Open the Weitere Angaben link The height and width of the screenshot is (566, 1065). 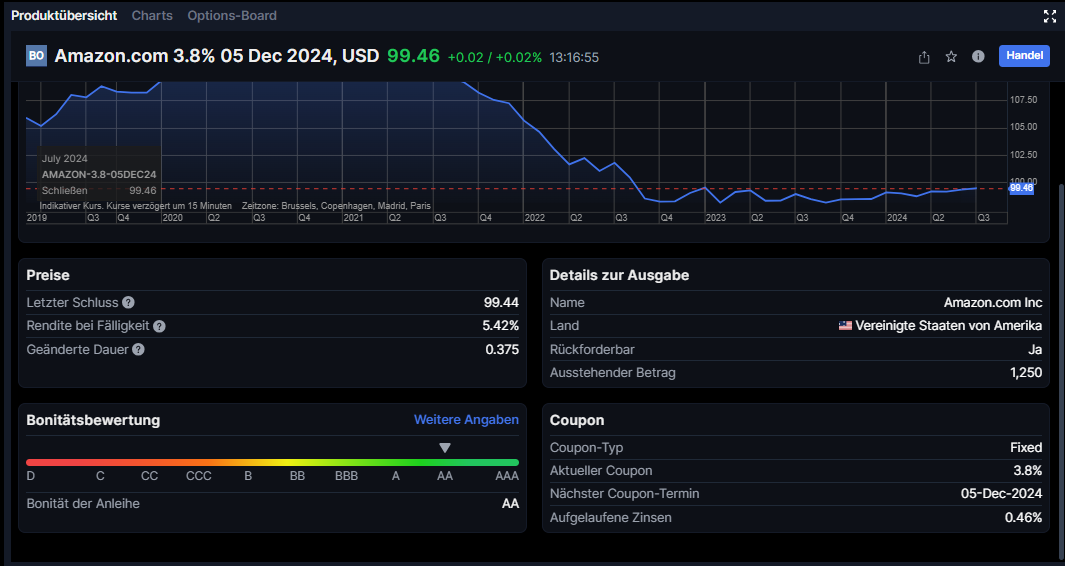coord(466,420)
